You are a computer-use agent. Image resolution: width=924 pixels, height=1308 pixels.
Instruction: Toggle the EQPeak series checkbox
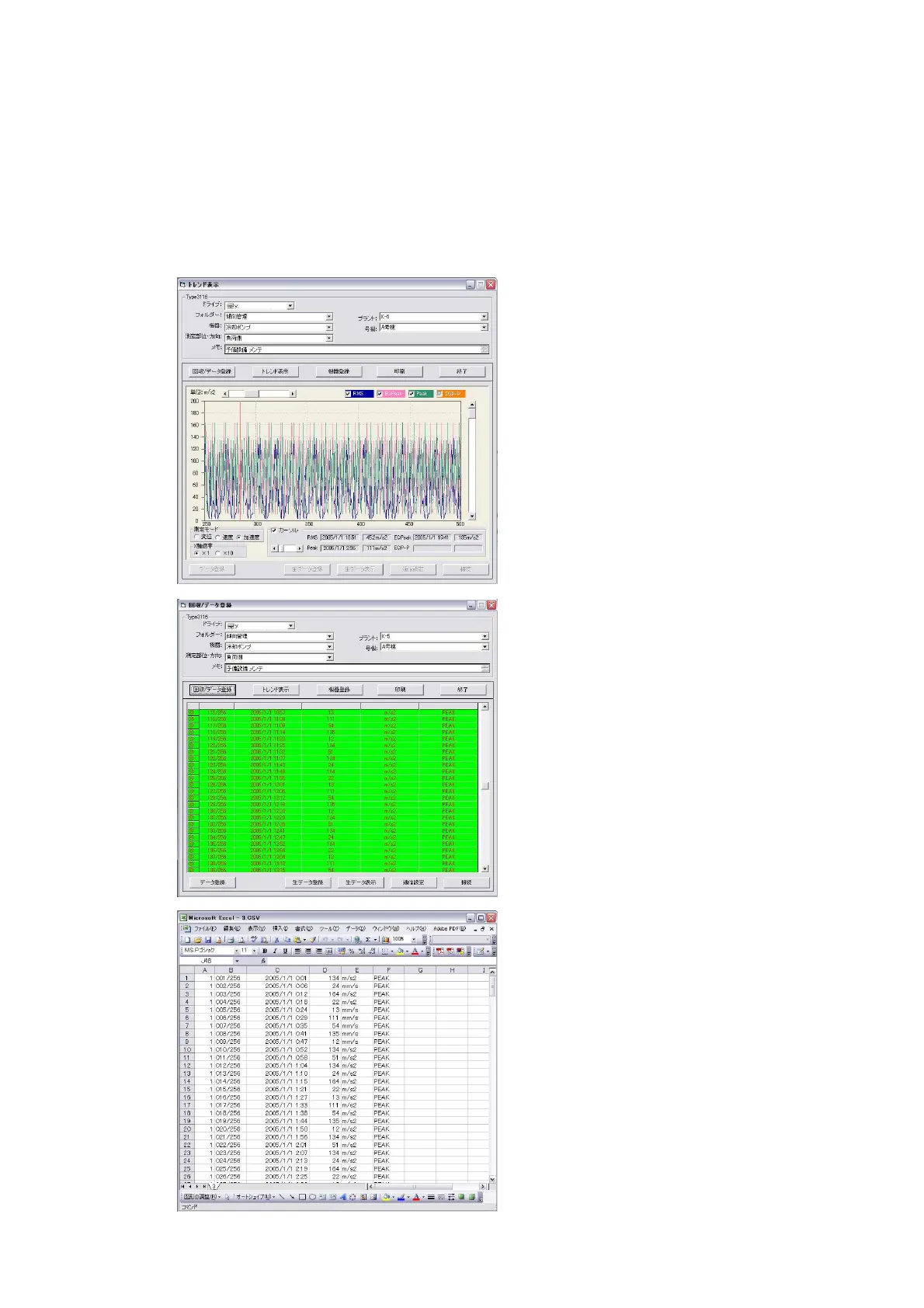point(380,394)
